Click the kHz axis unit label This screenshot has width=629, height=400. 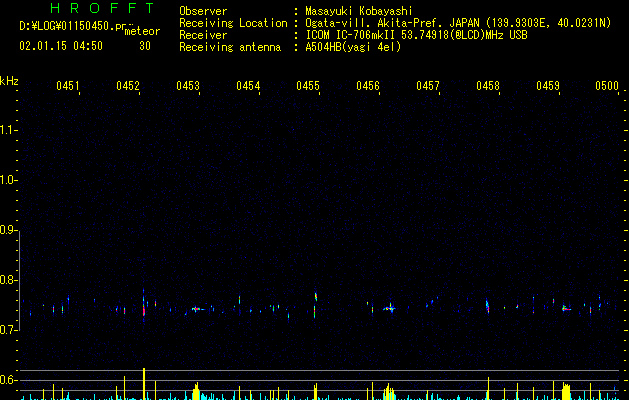pos(9,81)
